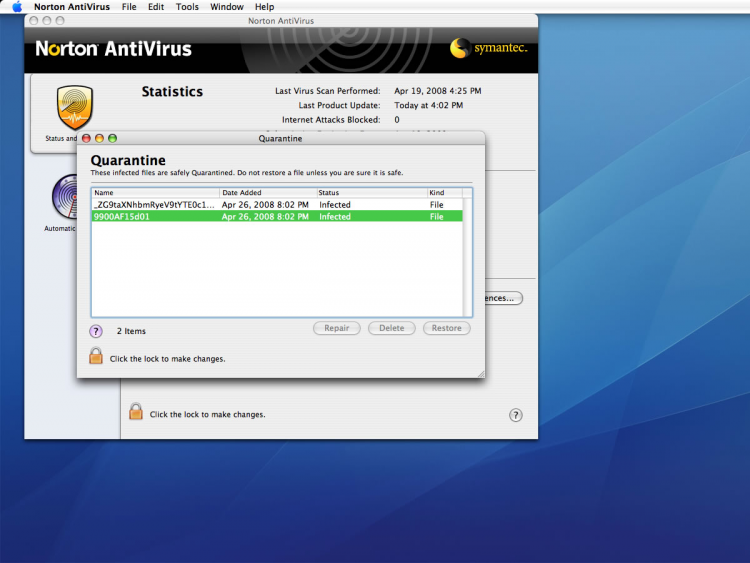The width and height of the screenshot is (750, 563).
Task: Sort list by Kind column header
Action: point(445,193)
